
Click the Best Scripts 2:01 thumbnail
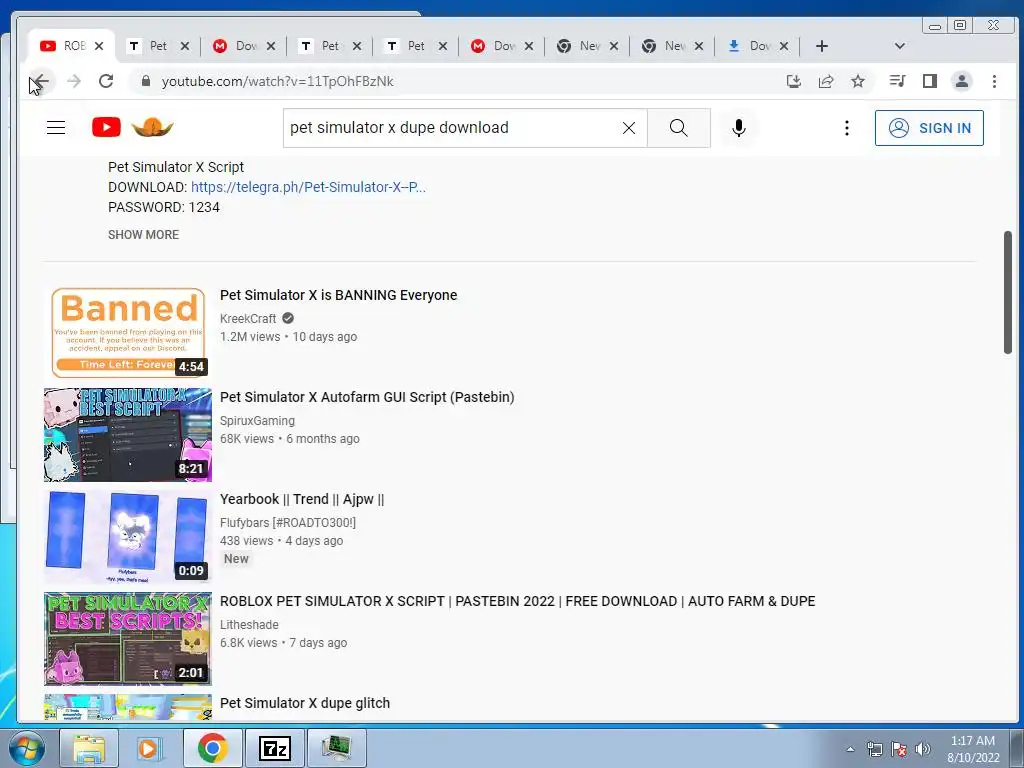(x=128, y=639)
